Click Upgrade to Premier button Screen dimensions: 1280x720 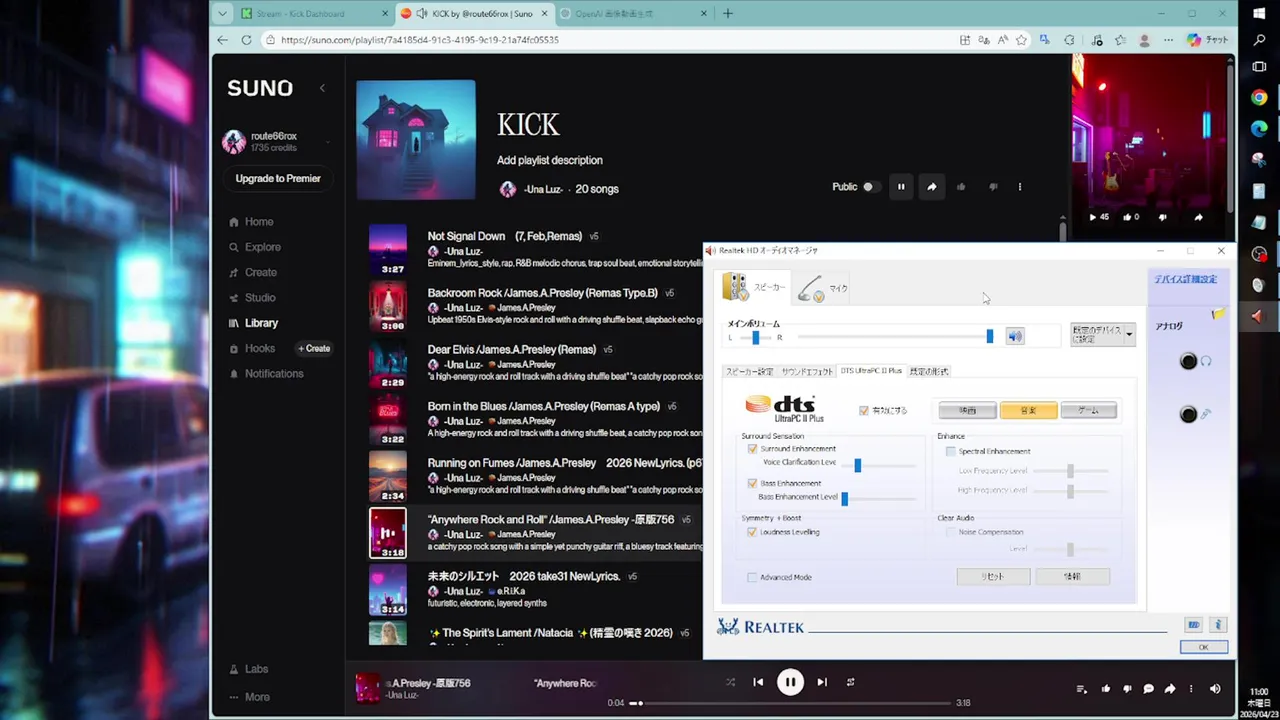click(x=278, y=179)
